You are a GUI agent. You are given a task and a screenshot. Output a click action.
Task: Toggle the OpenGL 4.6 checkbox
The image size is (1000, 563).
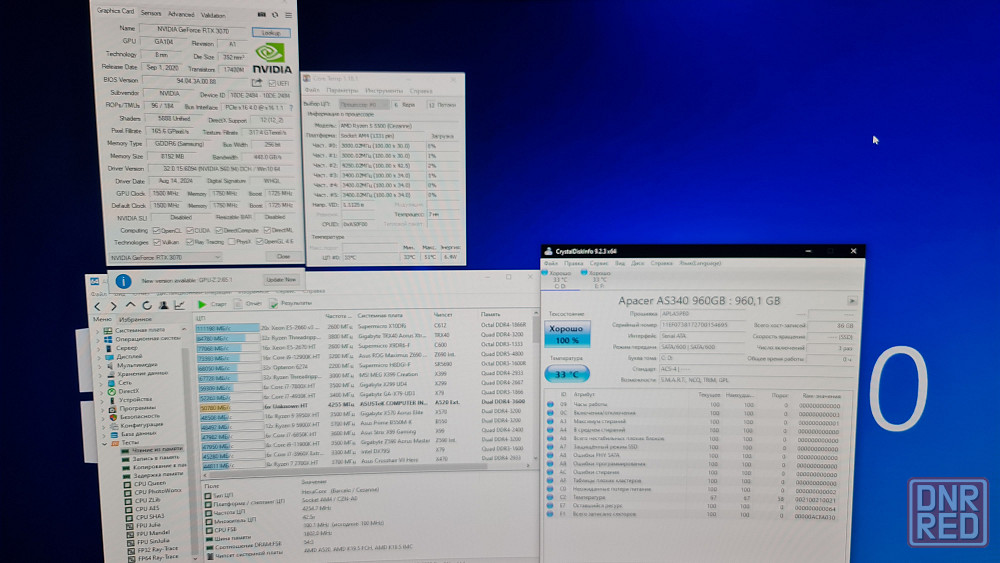point(259,242)
